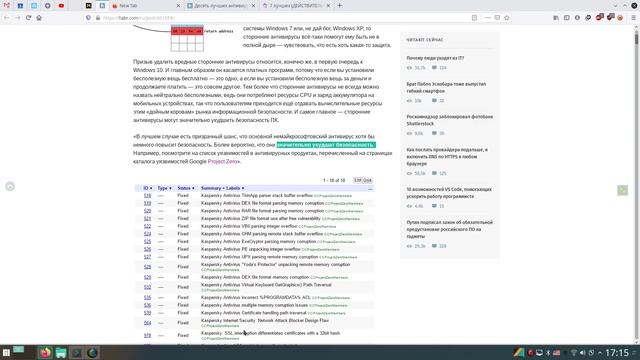Open issue ID 978
640x360 pixels.
(147, 336)
